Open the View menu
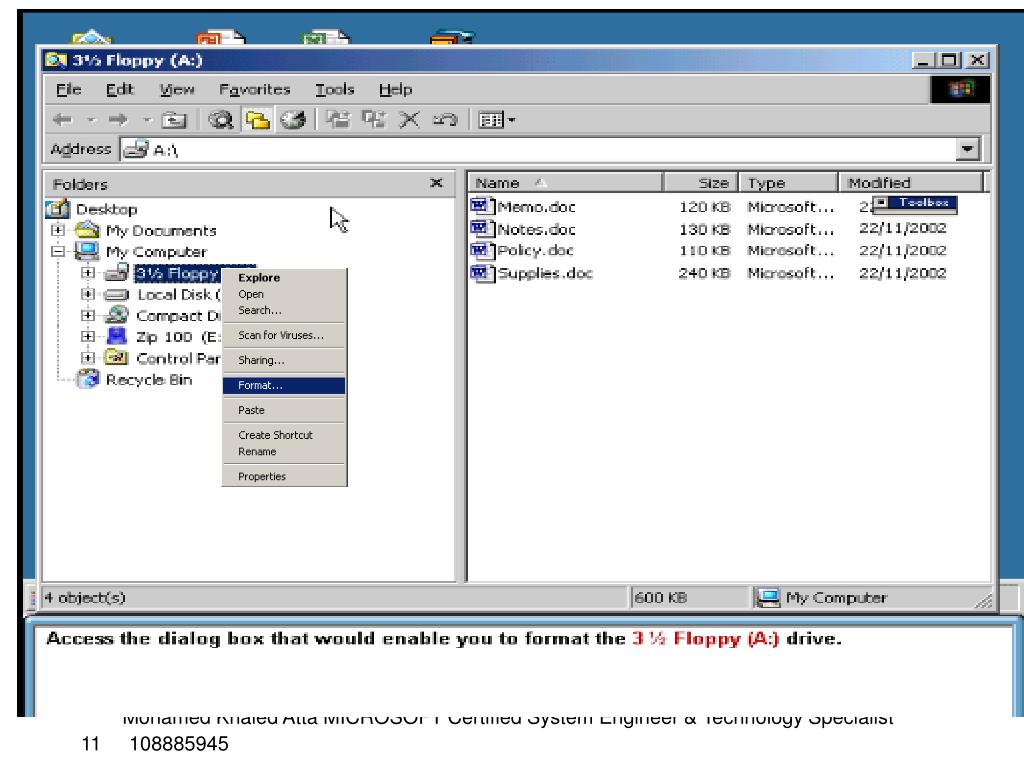The width and height of the screenshot is (1024, 768). click(x=177, y=89)
